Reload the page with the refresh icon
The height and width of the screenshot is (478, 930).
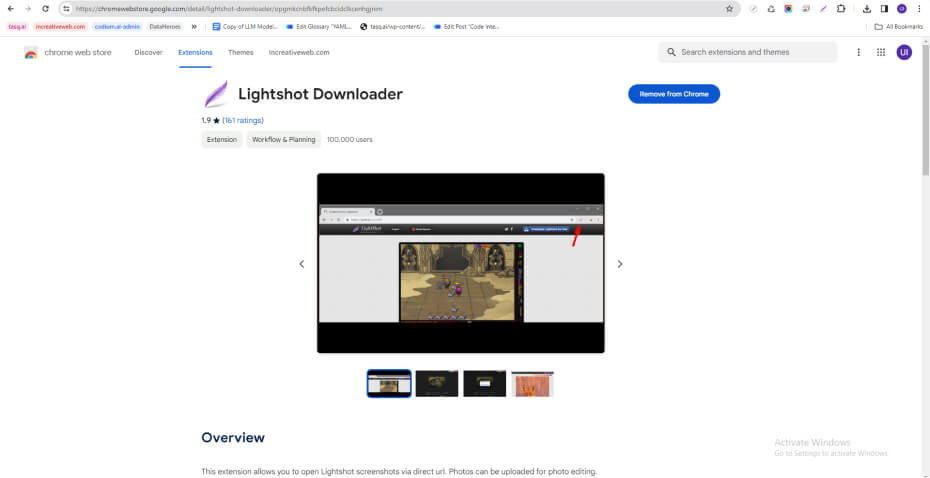click(x=45, y=9)
